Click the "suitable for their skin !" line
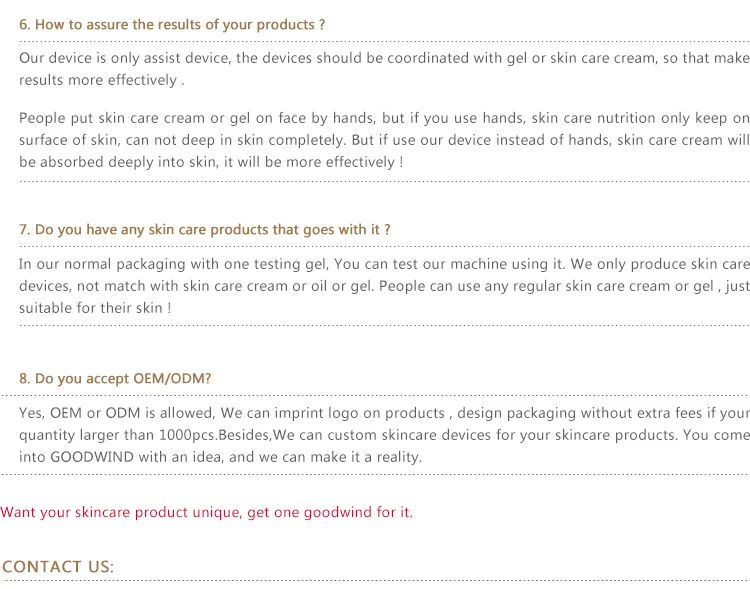This screenshot has width=750, height=589. [x=95, y=308]
